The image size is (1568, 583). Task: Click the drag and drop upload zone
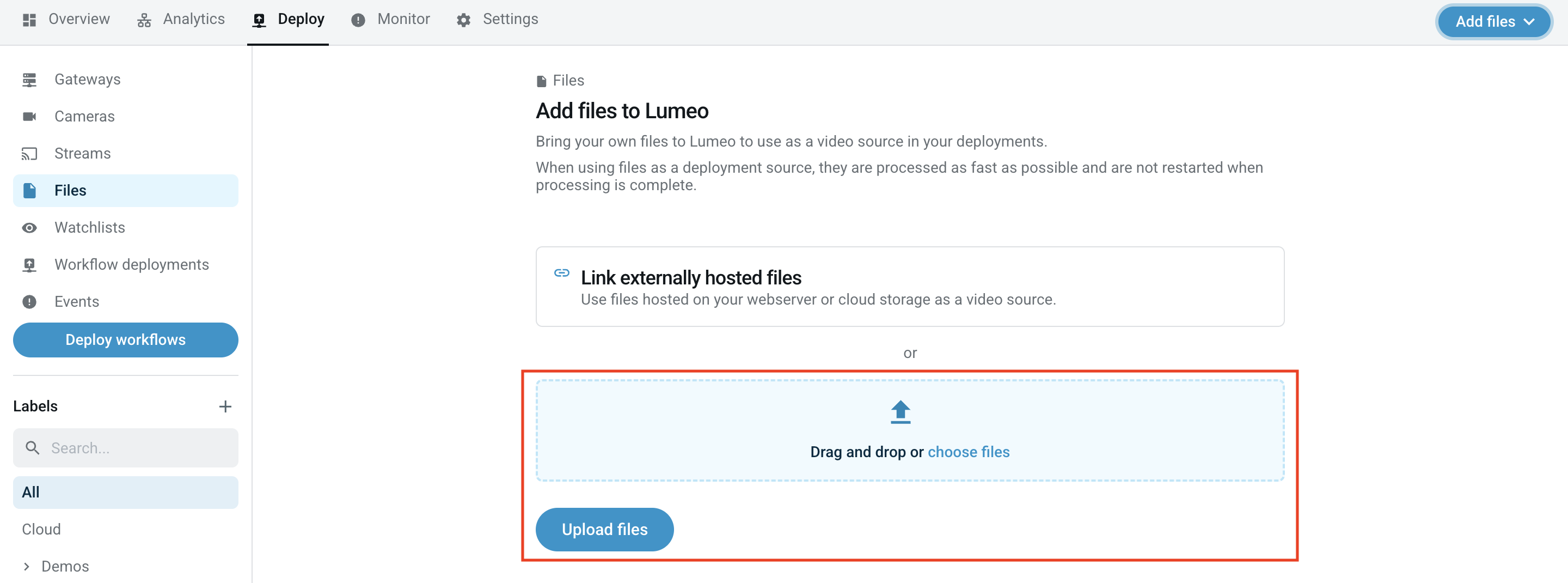tap(909, 430)
